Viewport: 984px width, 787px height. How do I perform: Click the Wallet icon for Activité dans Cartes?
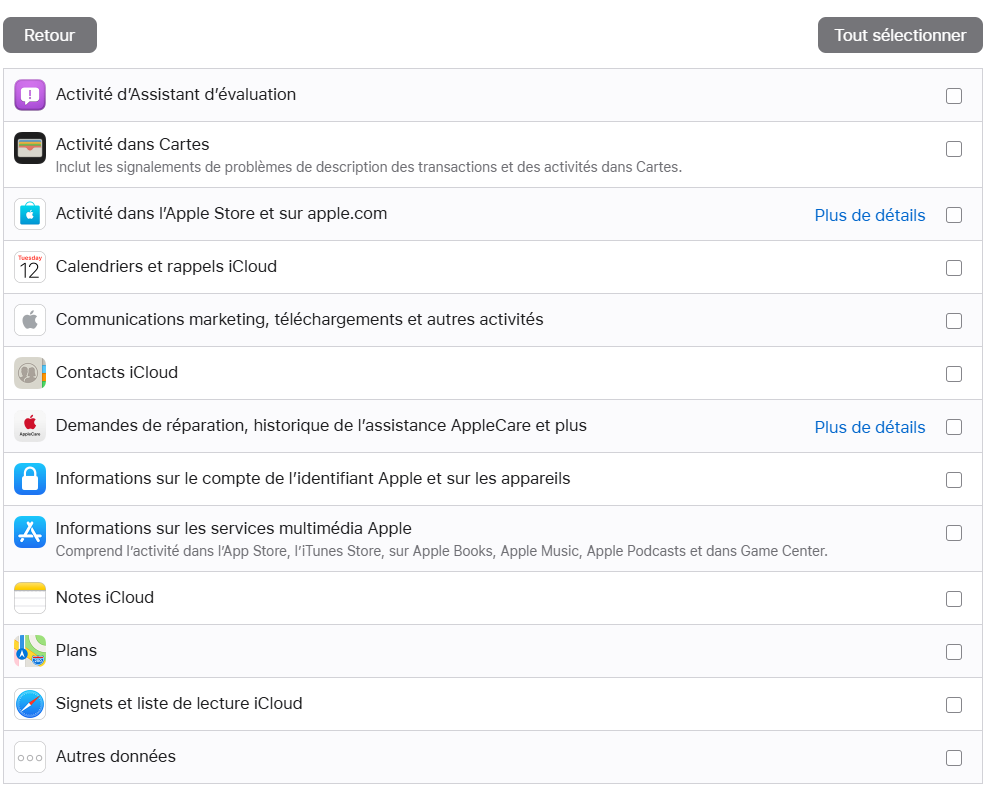tap(30, 148)
